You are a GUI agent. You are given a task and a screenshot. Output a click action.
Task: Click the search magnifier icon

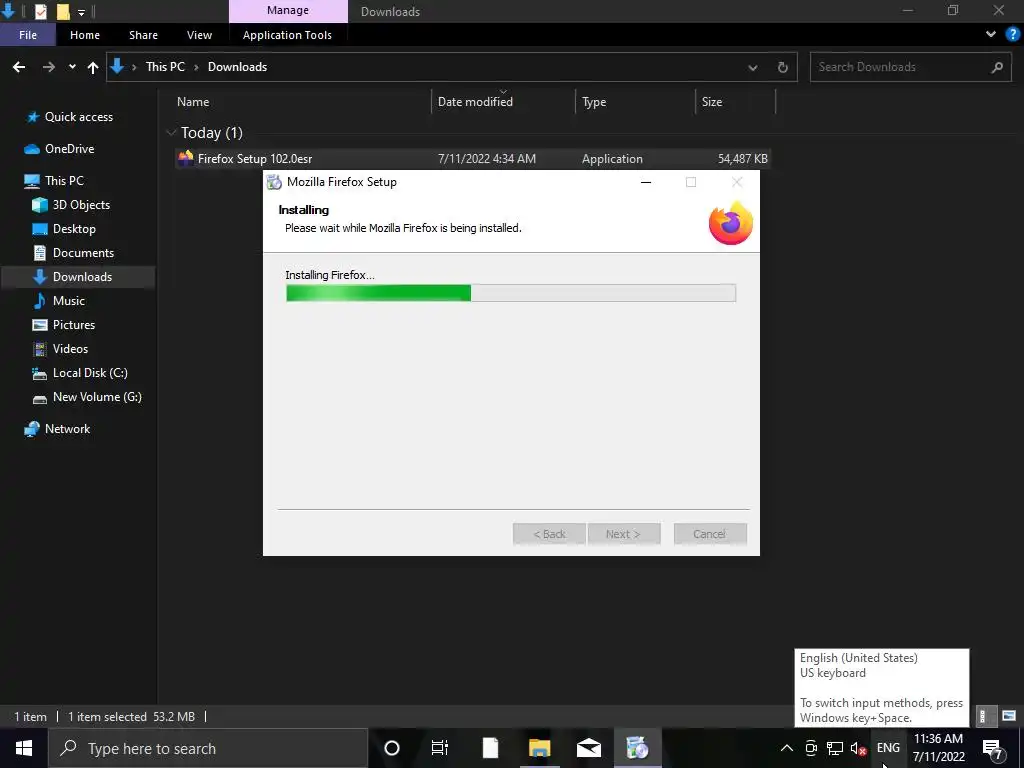click(997, 67)
